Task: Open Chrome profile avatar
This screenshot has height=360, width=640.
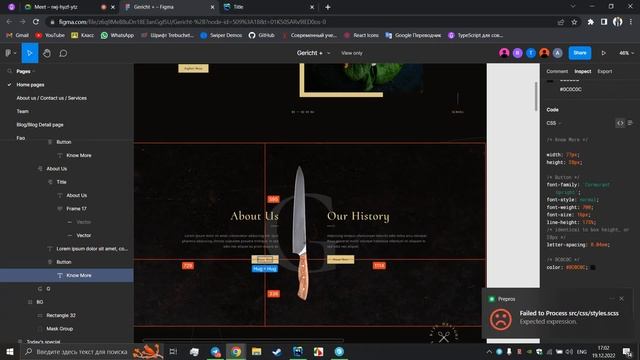Action: tap(618, 22)
